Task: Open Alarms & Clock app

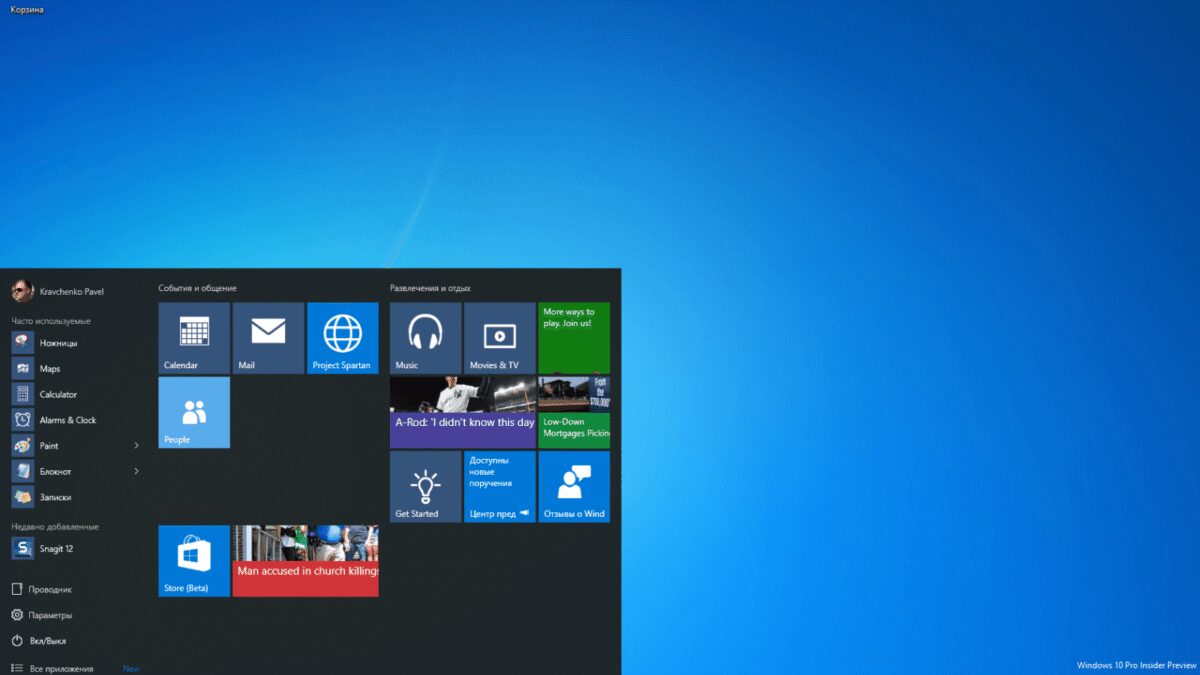Action: coord(67,420)
